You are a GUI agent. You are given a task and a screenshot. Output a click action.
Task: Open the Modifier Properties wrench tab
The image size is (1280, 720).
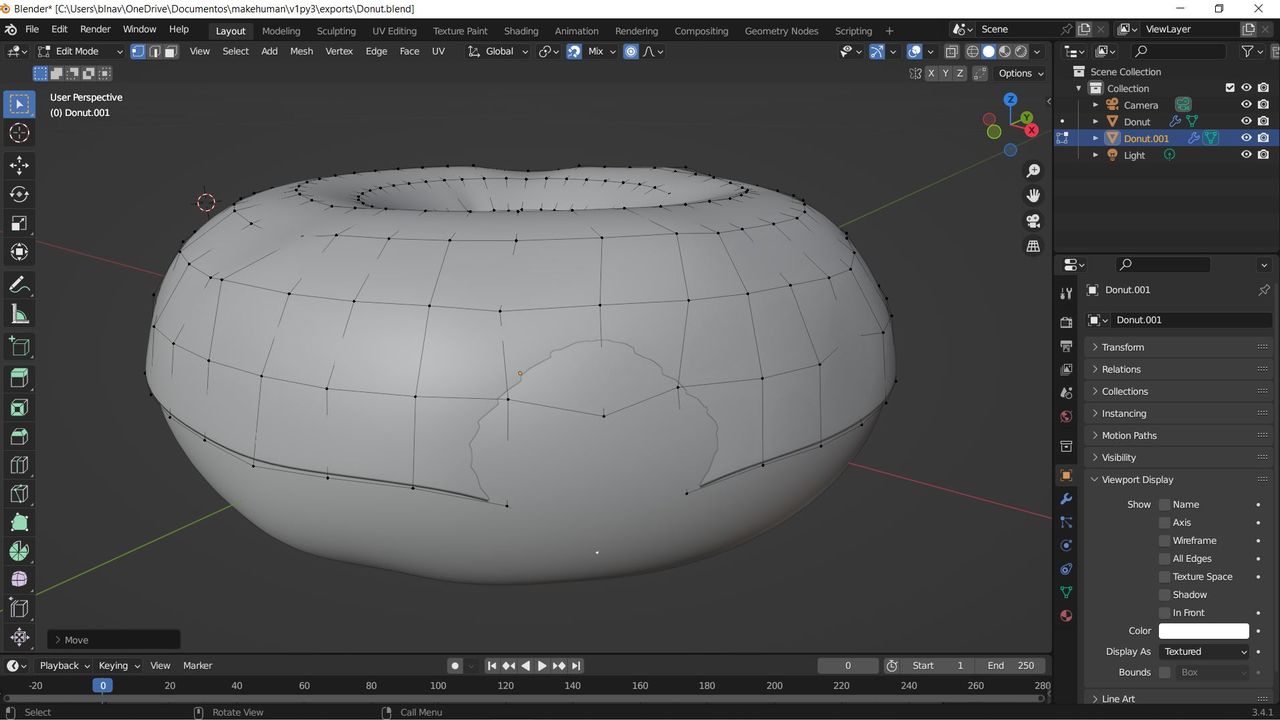(x=1065, y=498)
